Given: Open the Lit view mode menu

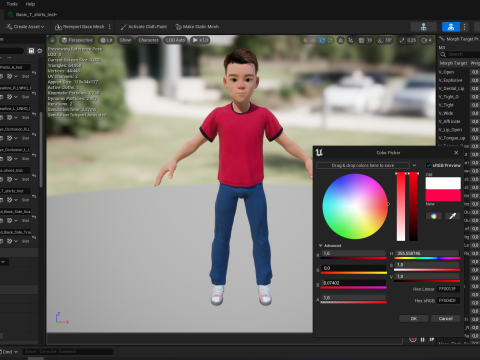Looking at the screenshot, I should pos(106,40).
